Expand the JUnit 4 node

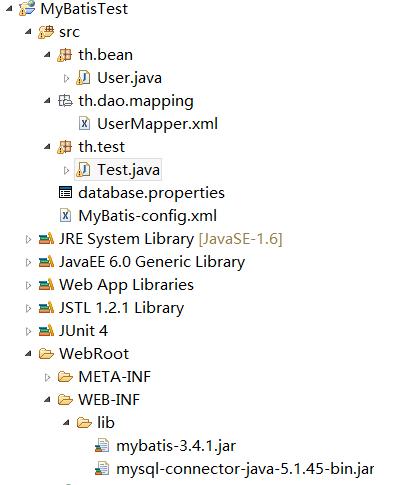(28, 331)
